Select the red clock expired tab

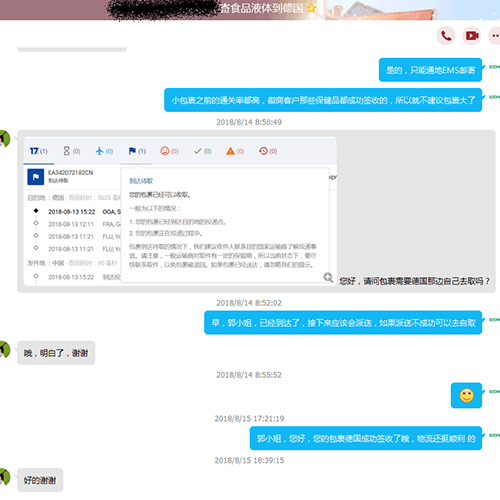pyautogui.click(x=268, y=151)
